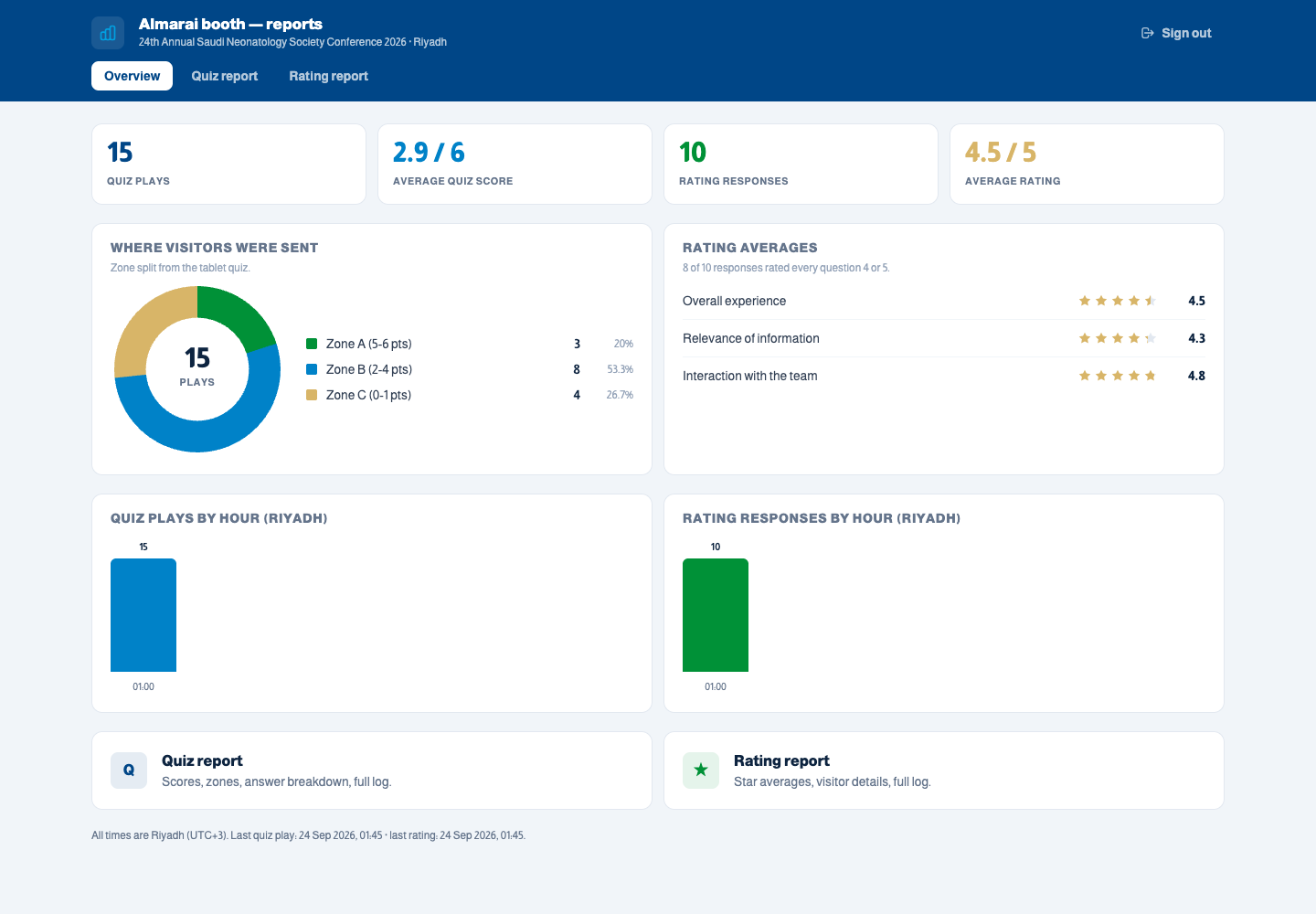Click the green star icon on Rating report card
This screenshot has width=1316, height=914.
(x=701, y=771)
